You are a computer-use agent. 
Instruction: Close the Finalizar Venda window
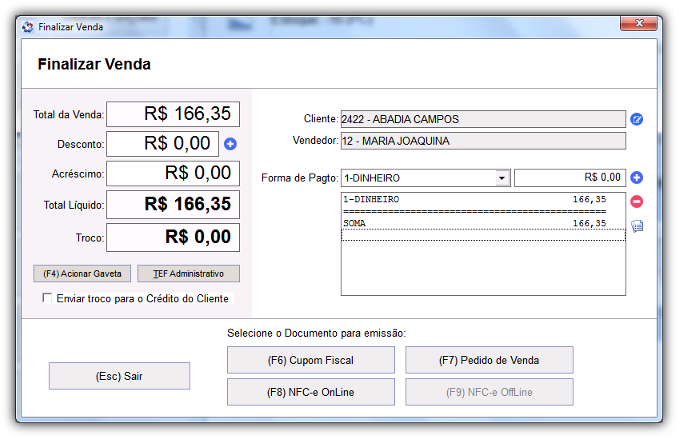click(639, 23)
